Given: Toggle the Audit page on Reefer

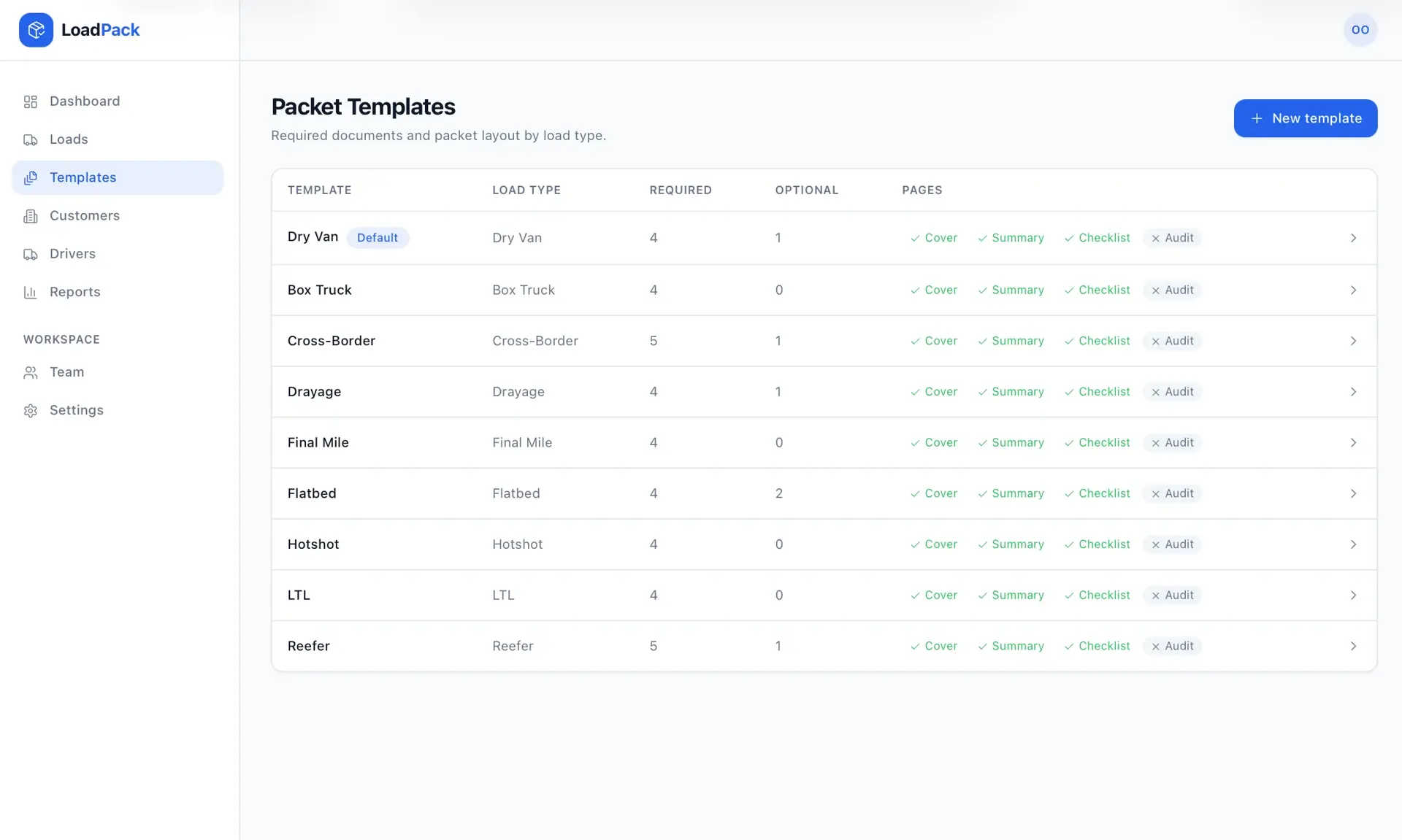Looking at the screenshot, I should tap(1172, 646).
